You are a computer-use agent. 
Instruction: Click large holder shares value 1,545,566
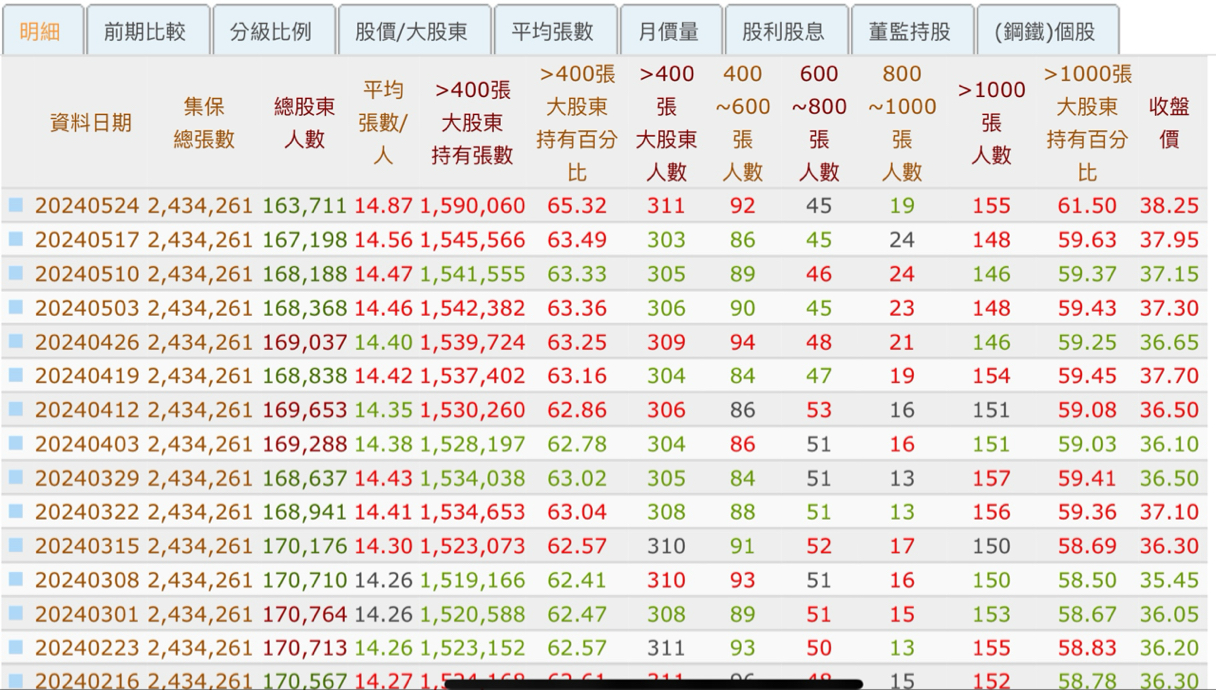pyautogui.click(x=472, y=240)
